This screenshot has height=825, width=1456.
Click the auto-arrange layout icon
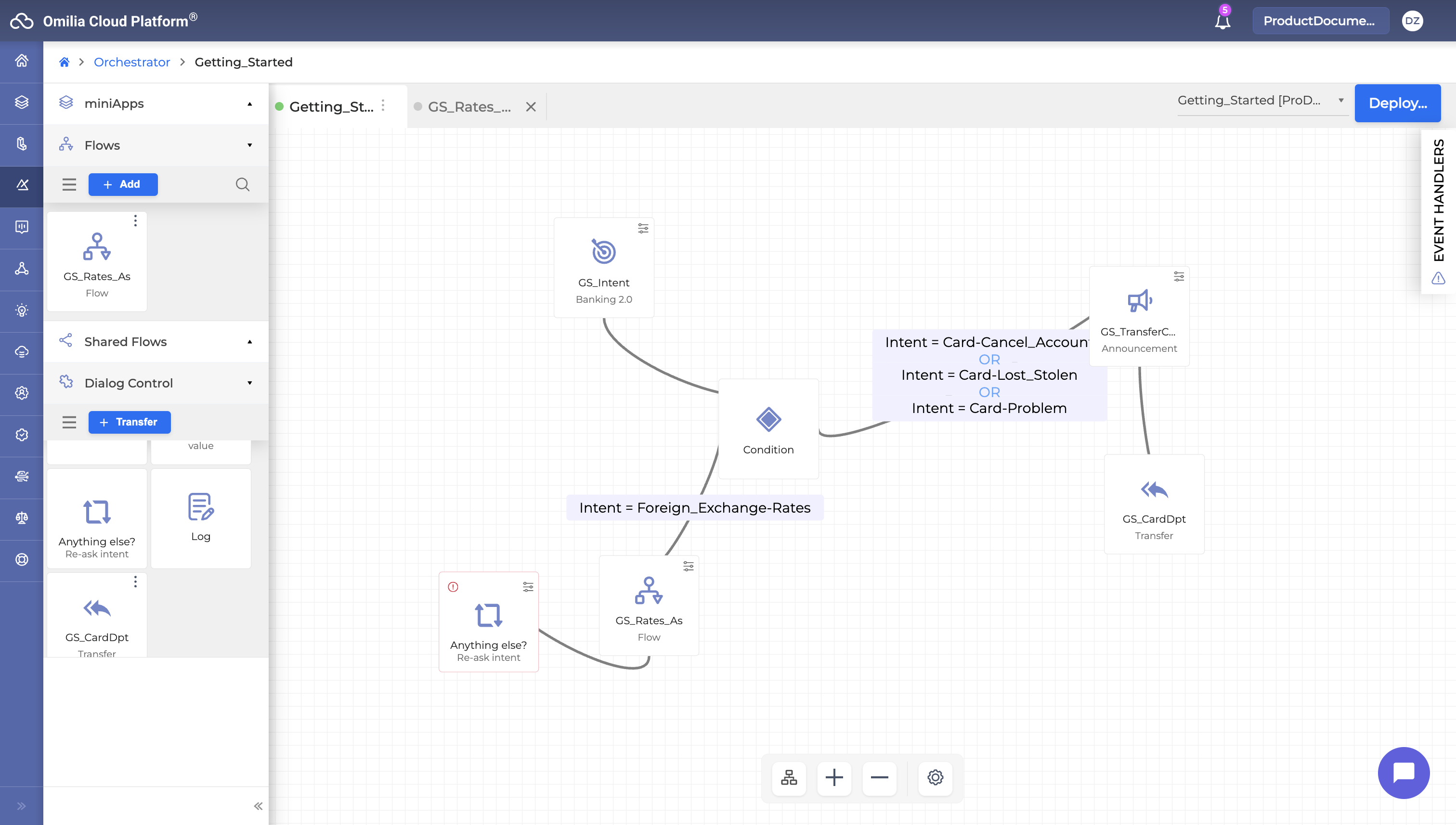[x=788, y=777]
